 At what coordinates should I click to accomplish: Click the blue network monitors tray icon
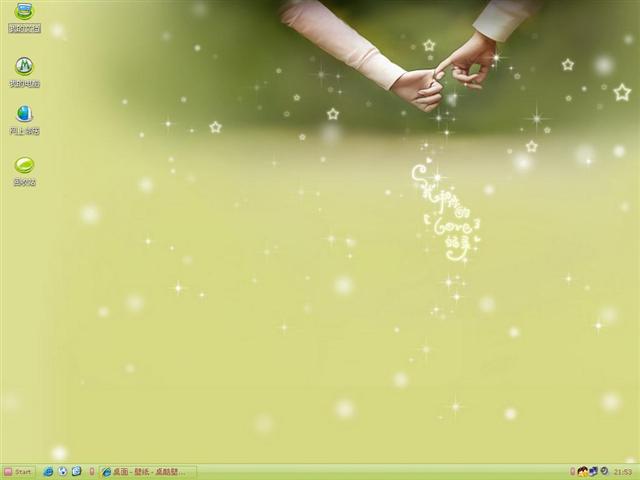click(x=593, y=471)
